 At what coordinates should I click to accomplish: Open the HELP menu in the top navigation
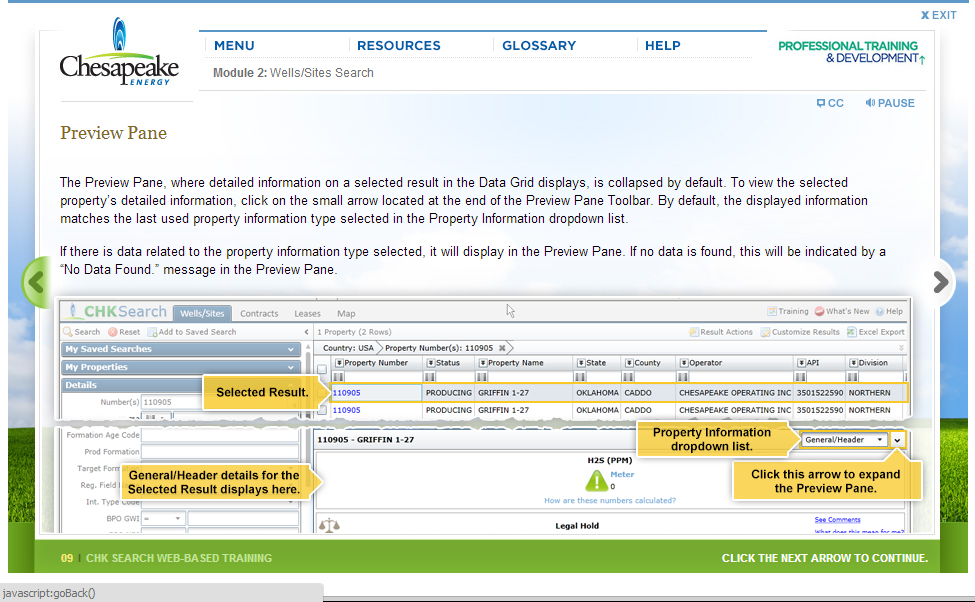(x=663, y=46)
